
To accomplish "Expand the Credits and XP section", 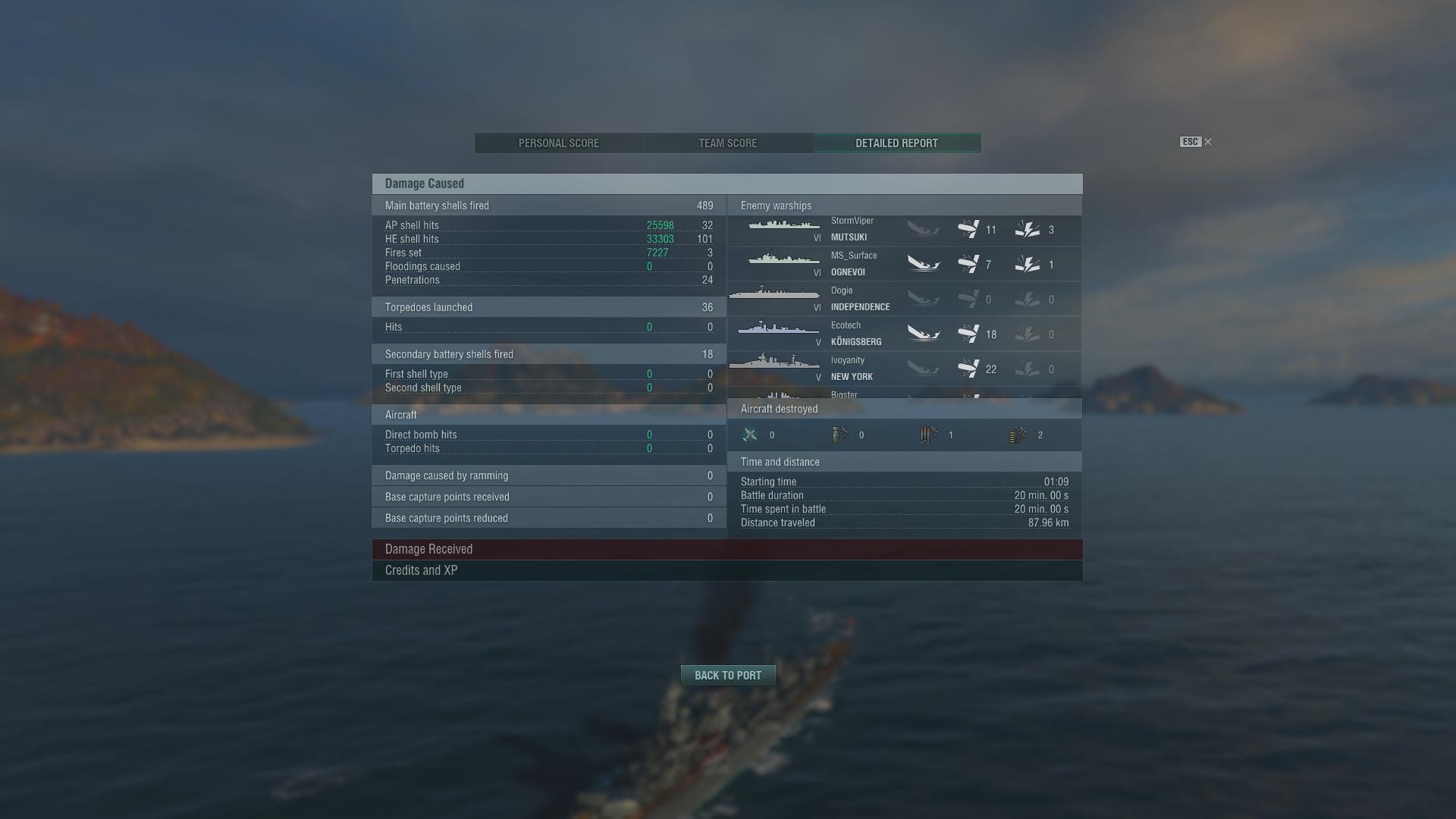I will [727, 570].
